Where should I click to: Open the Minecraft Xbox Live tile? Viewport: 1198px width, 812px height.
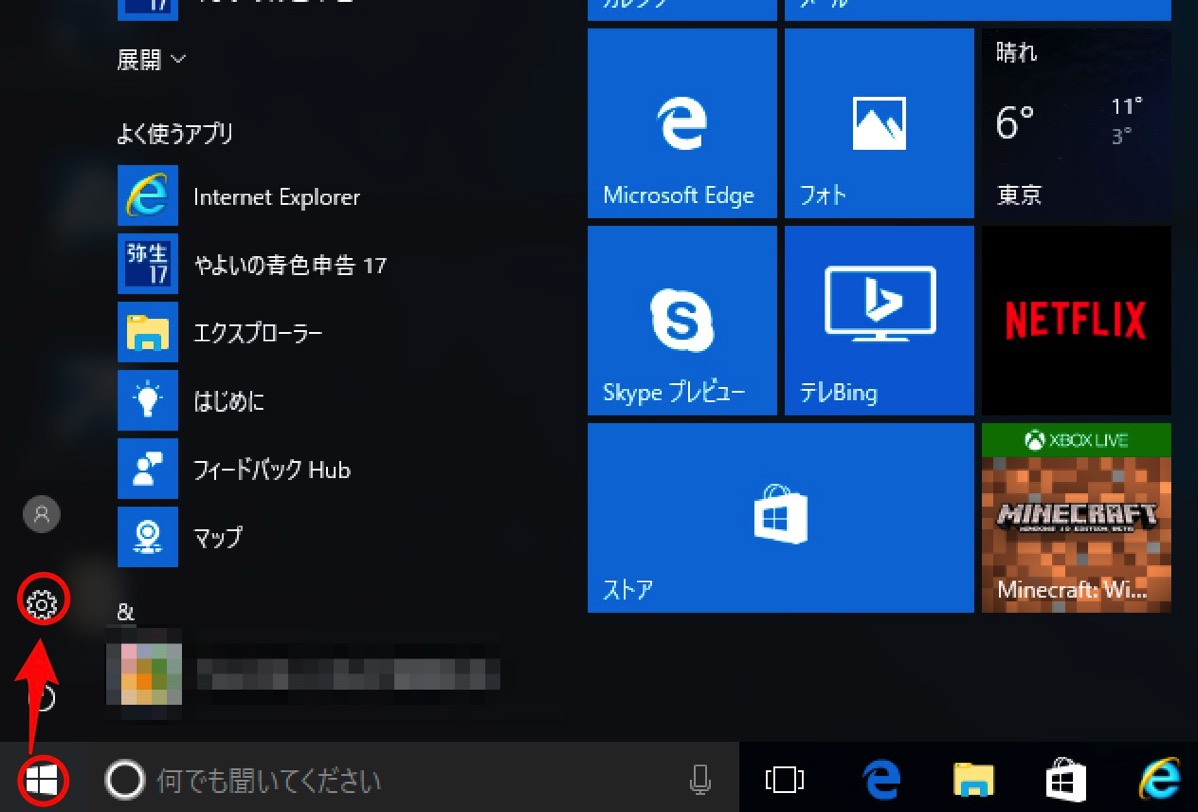coord(1076,517)
